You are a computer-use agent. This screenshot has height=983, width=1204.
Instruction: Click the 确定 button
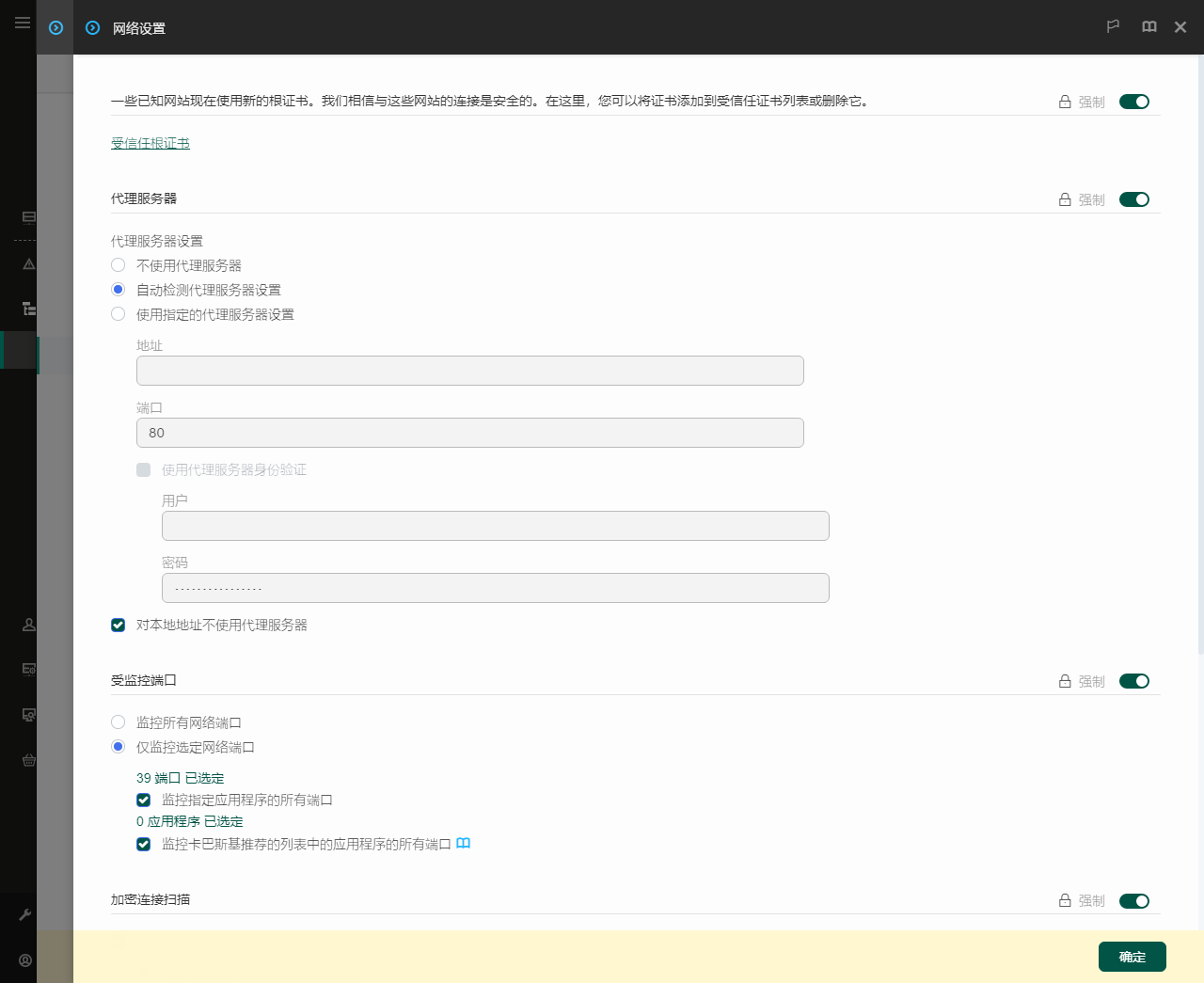1133,957
